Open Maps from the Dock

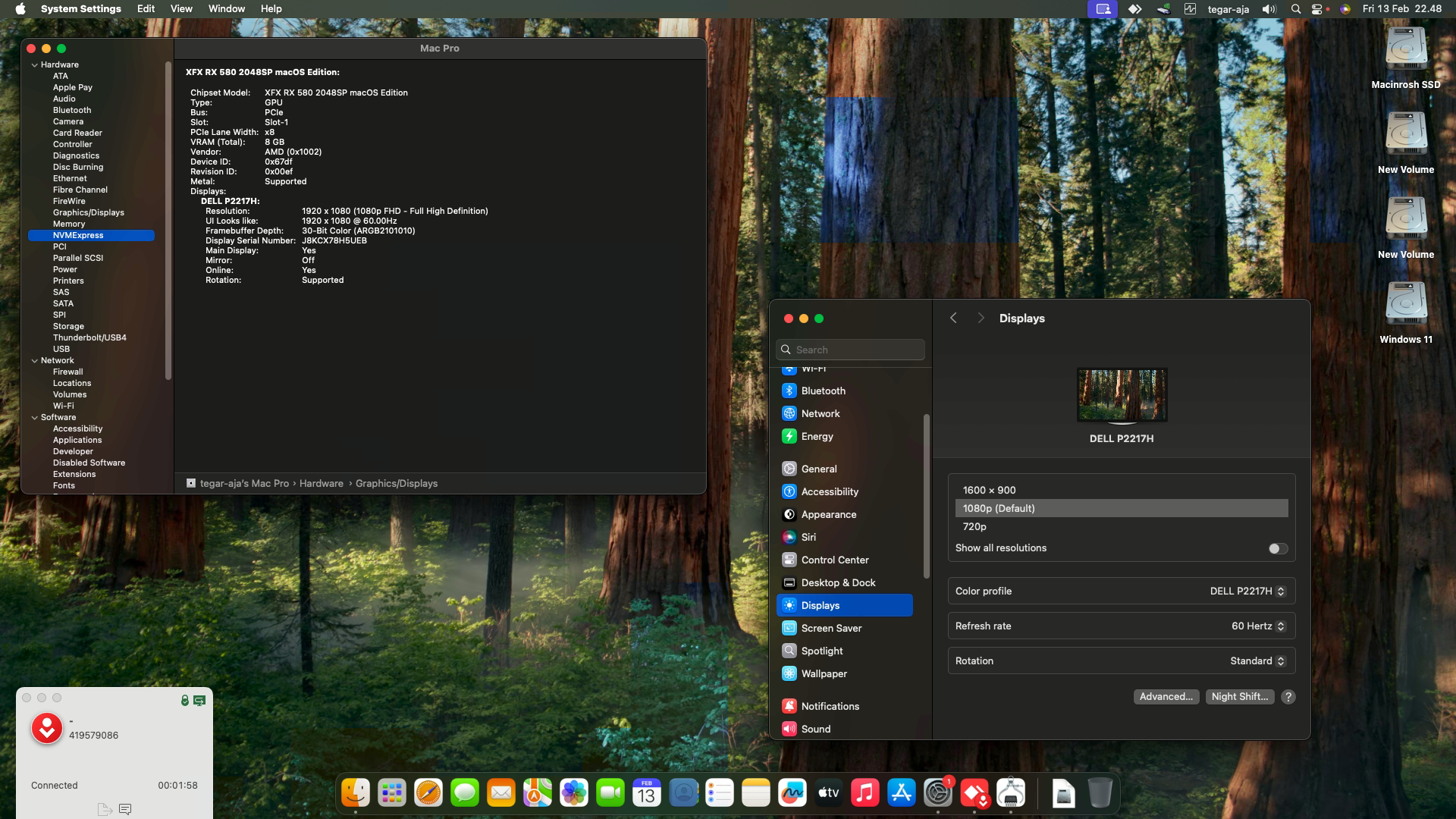point(538,793)
